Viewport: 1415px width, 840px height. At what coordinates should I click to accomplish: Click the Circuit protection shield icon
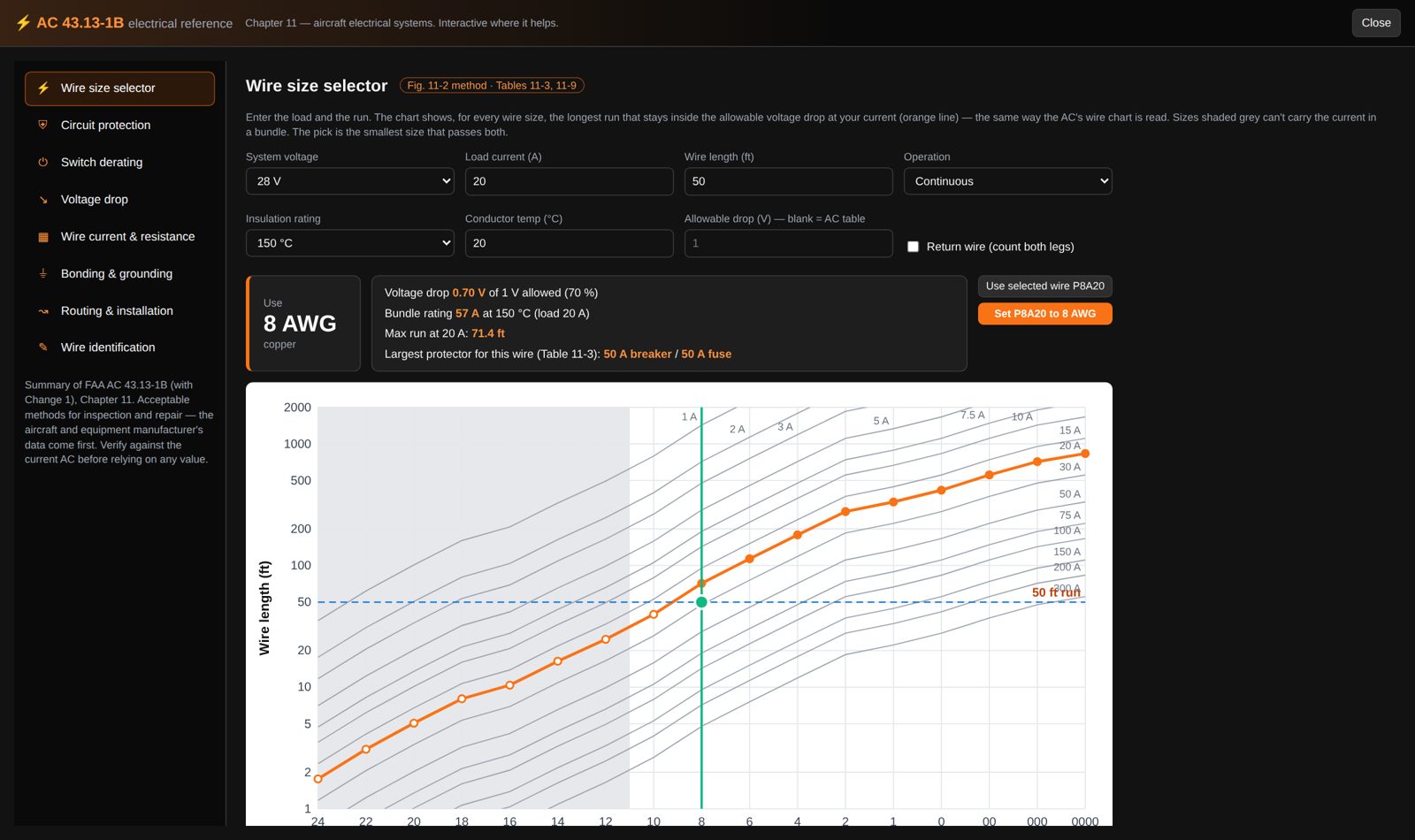coord(42,126)
